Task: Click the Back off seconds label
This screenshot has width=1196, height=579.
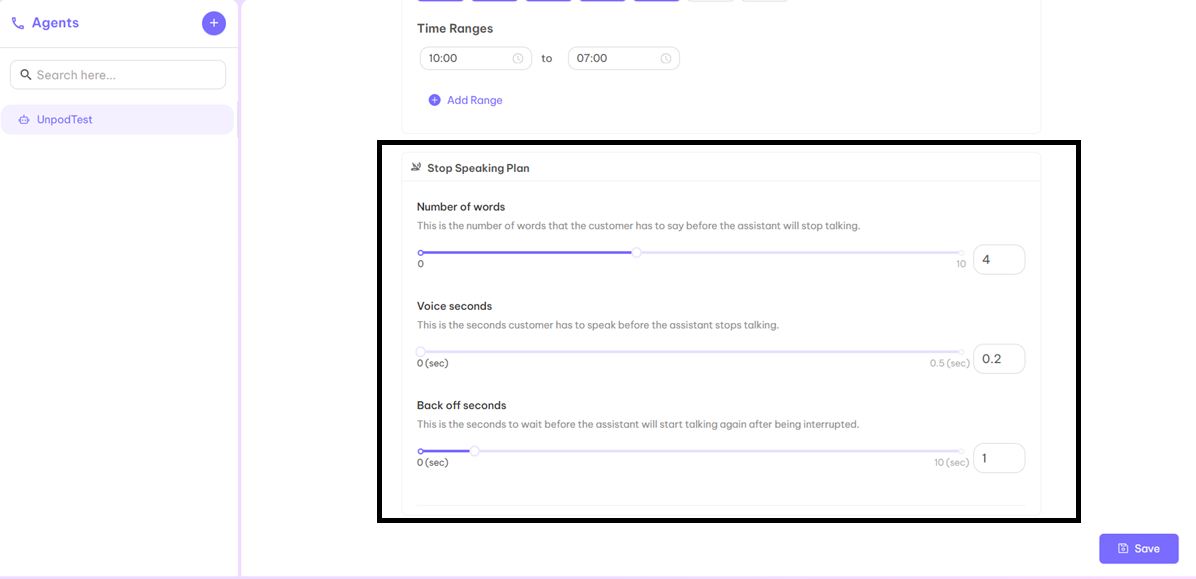Action: coord(461,405)
